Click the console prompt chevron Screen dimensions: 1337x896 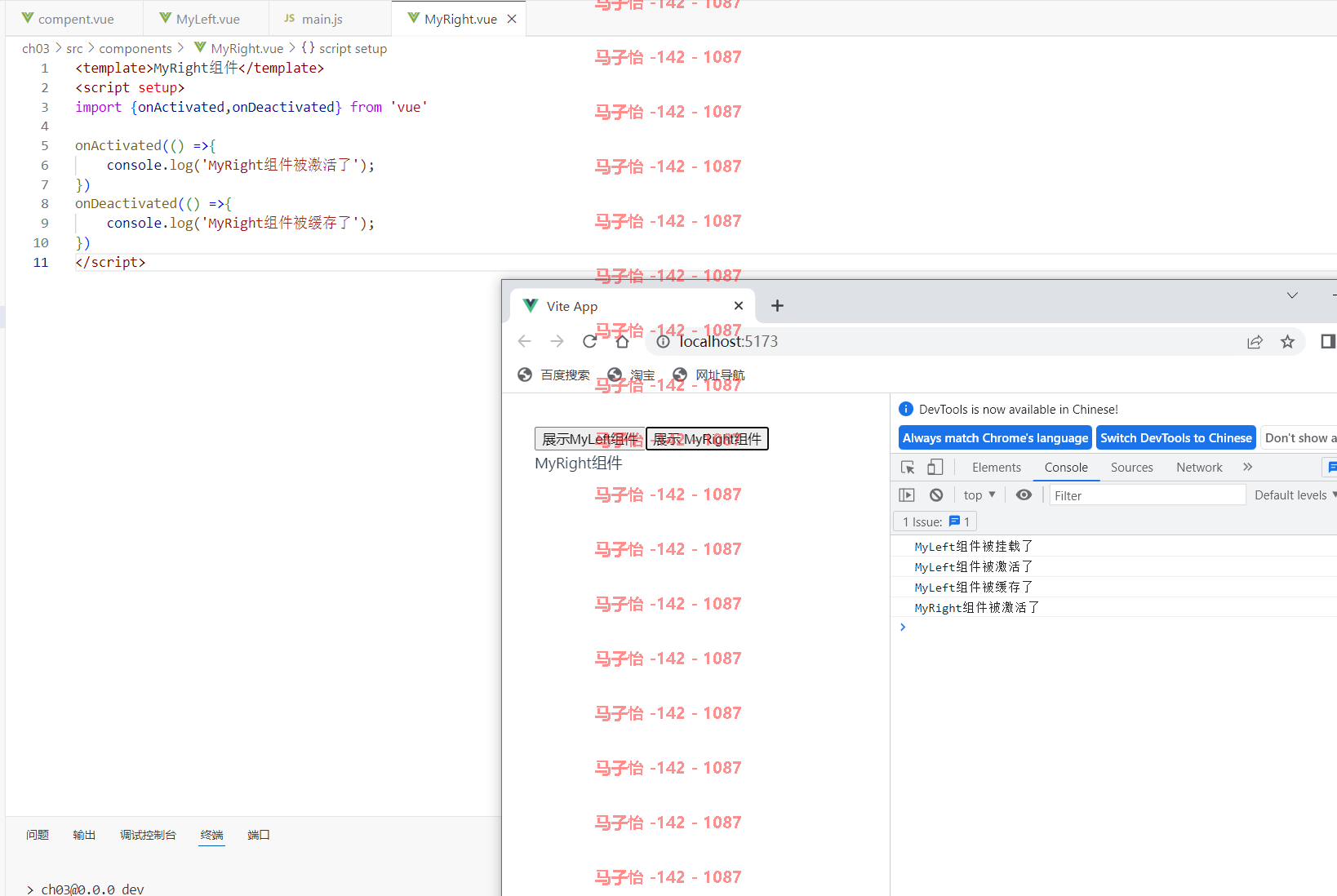click(x=903, y=627)
